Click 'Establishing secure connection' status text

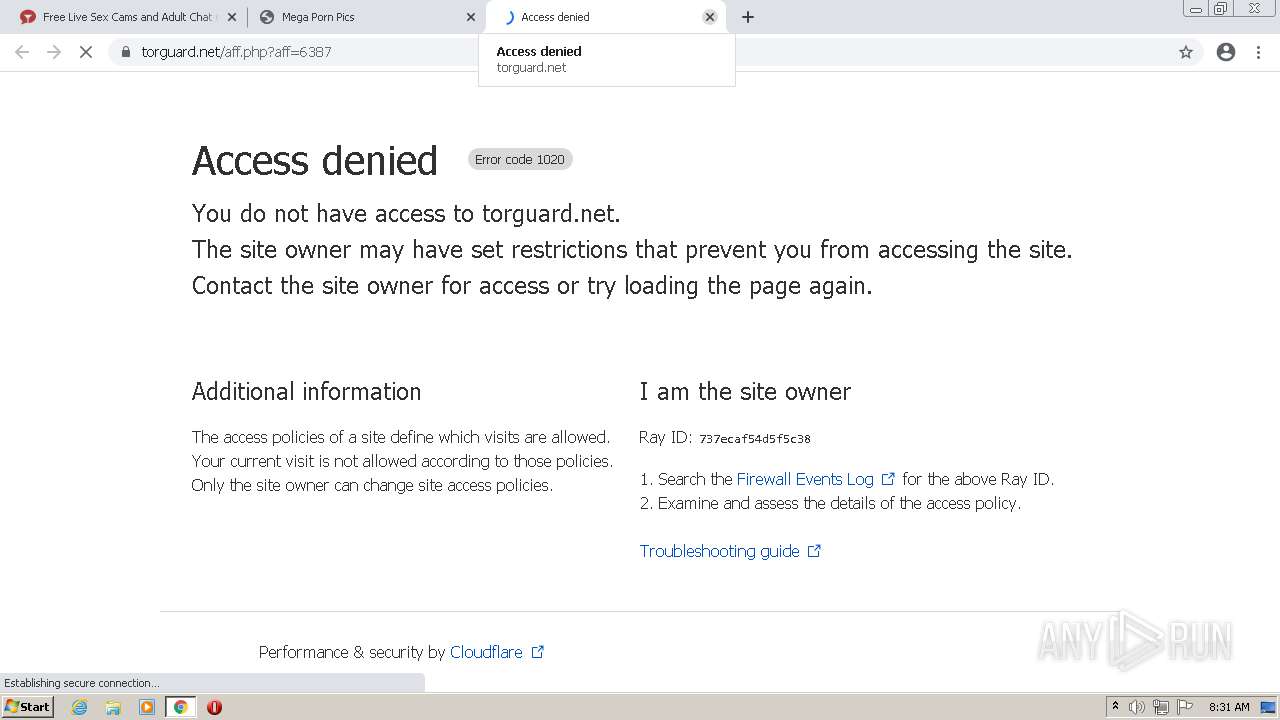coord(81,683)
